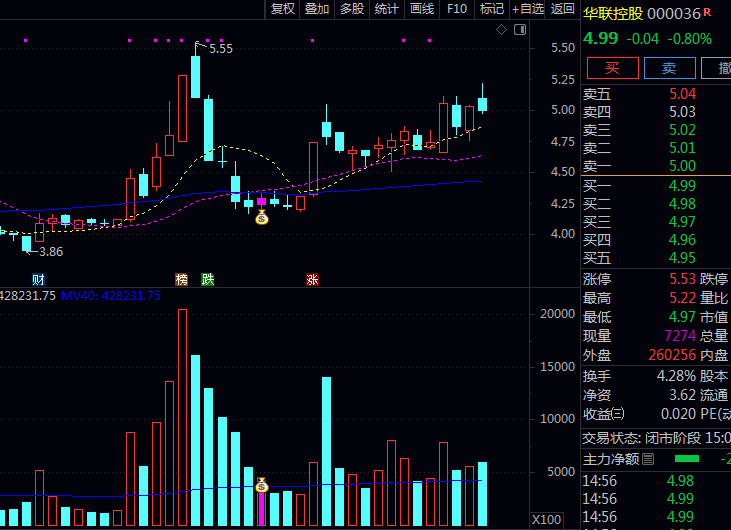The height and width of the screenshot is (530, 731).
Task: Click the 涨 marker icon under the chart
Action: point(313,279)
